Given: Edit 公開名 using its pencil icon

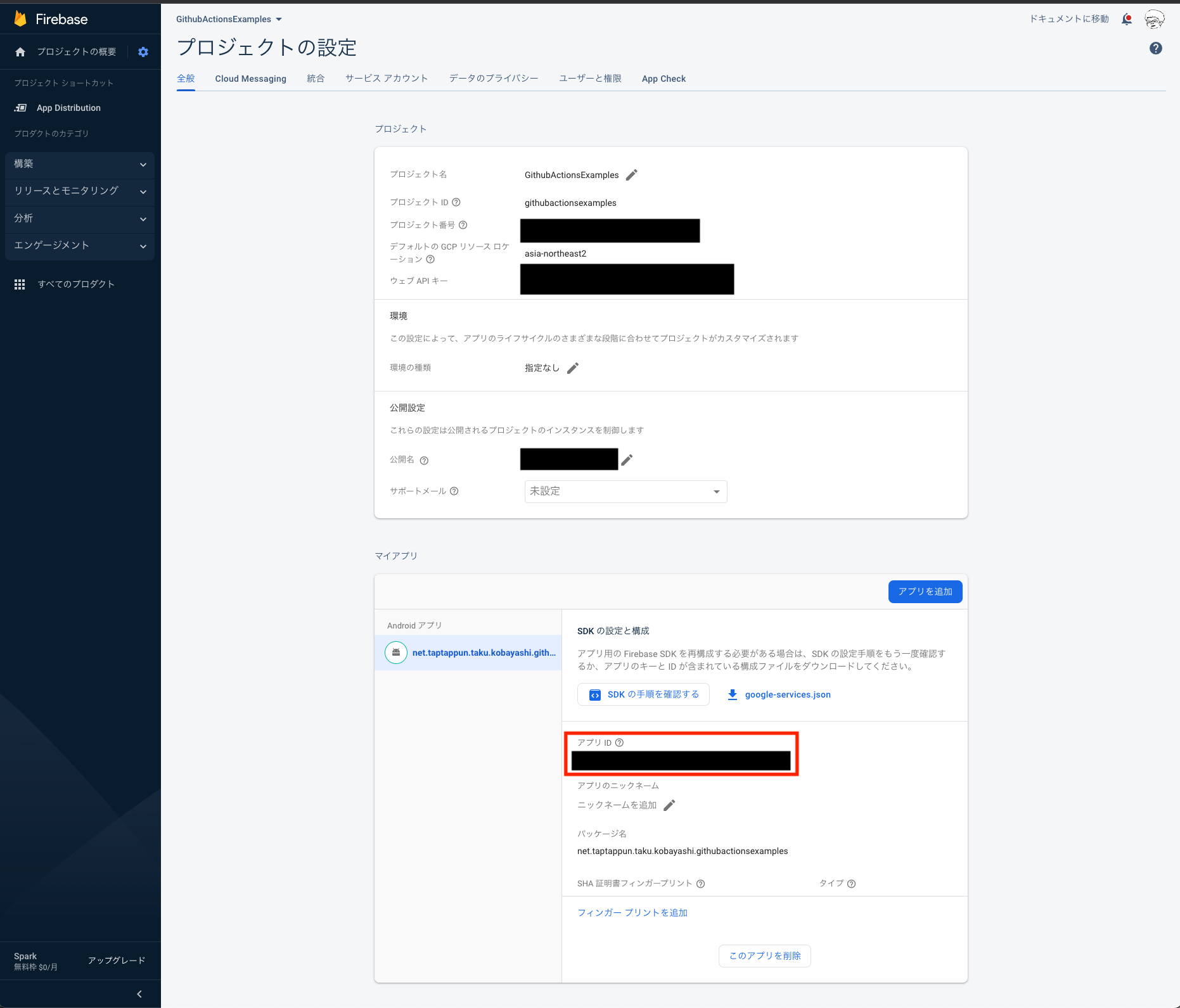Looking at the screenshot, I should pyautogui.click(x=627, y=459).
